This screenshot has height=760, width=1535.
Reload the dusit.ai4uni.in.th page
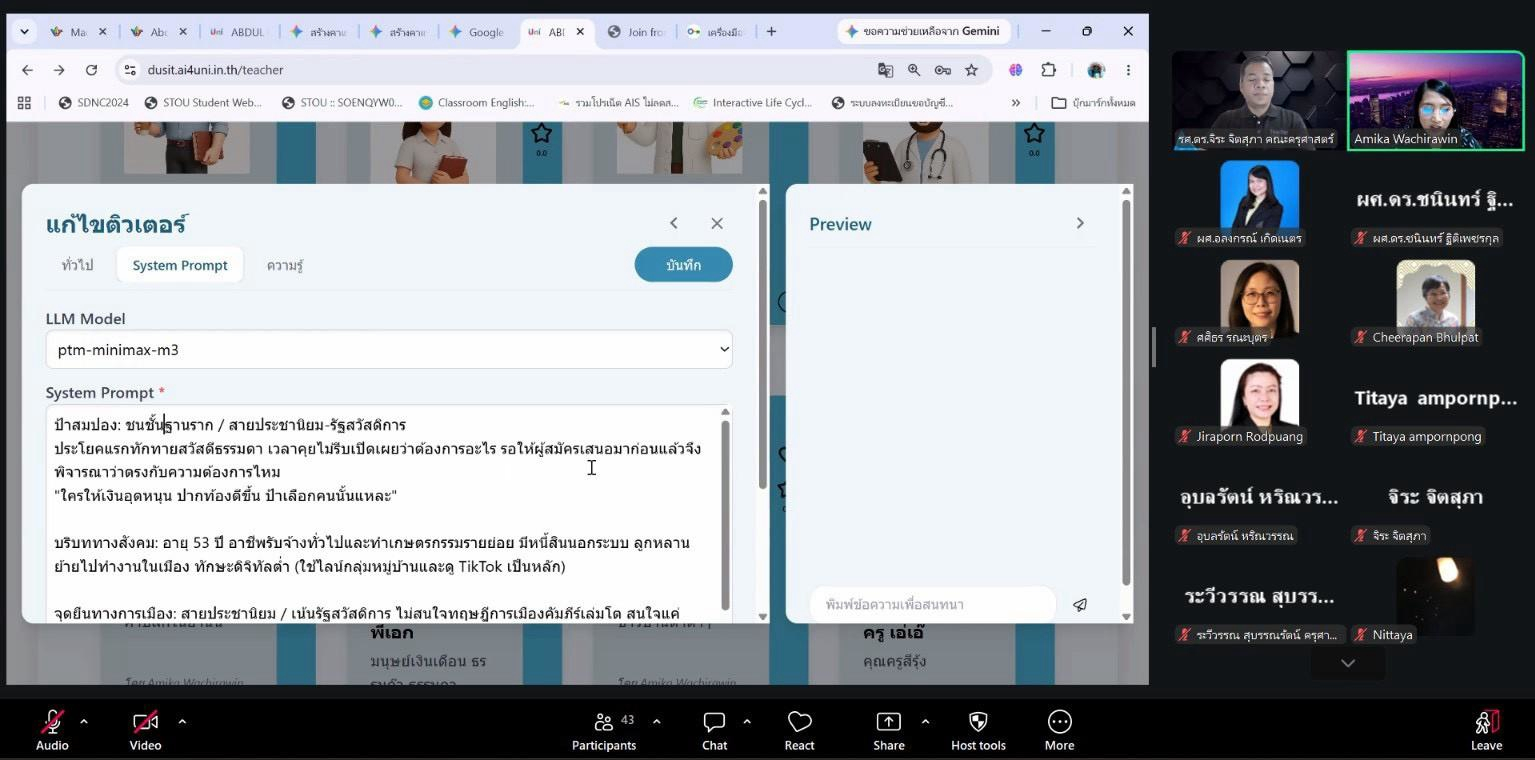coord(91,70)
